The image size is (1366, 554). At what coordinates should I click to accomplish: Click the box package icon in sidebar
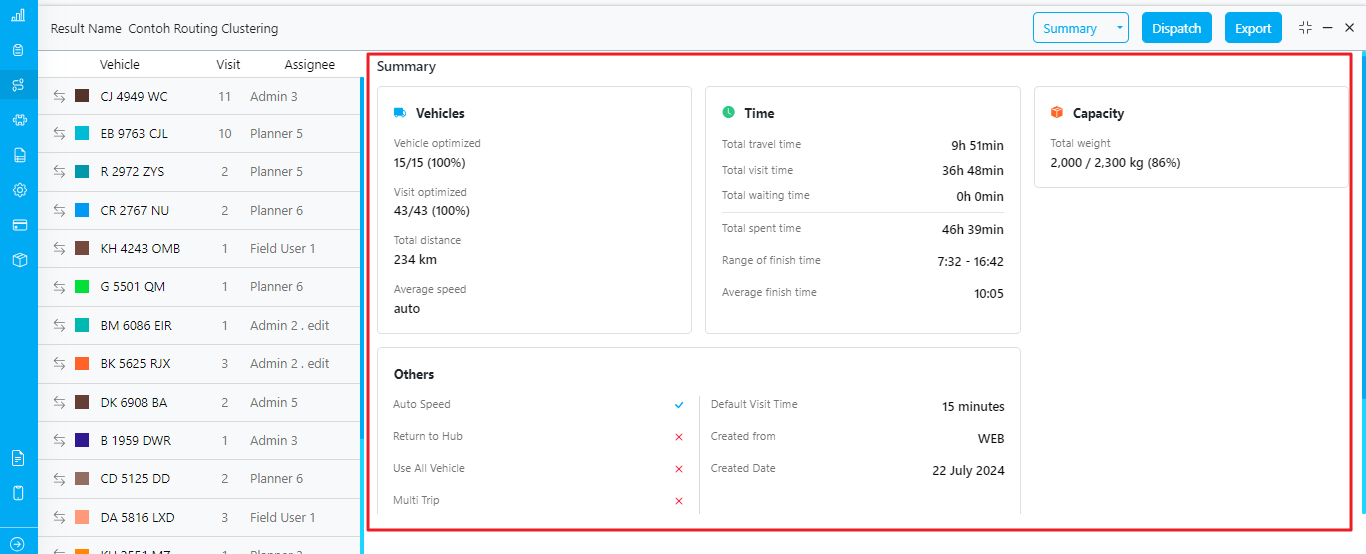tap(18, 260)
